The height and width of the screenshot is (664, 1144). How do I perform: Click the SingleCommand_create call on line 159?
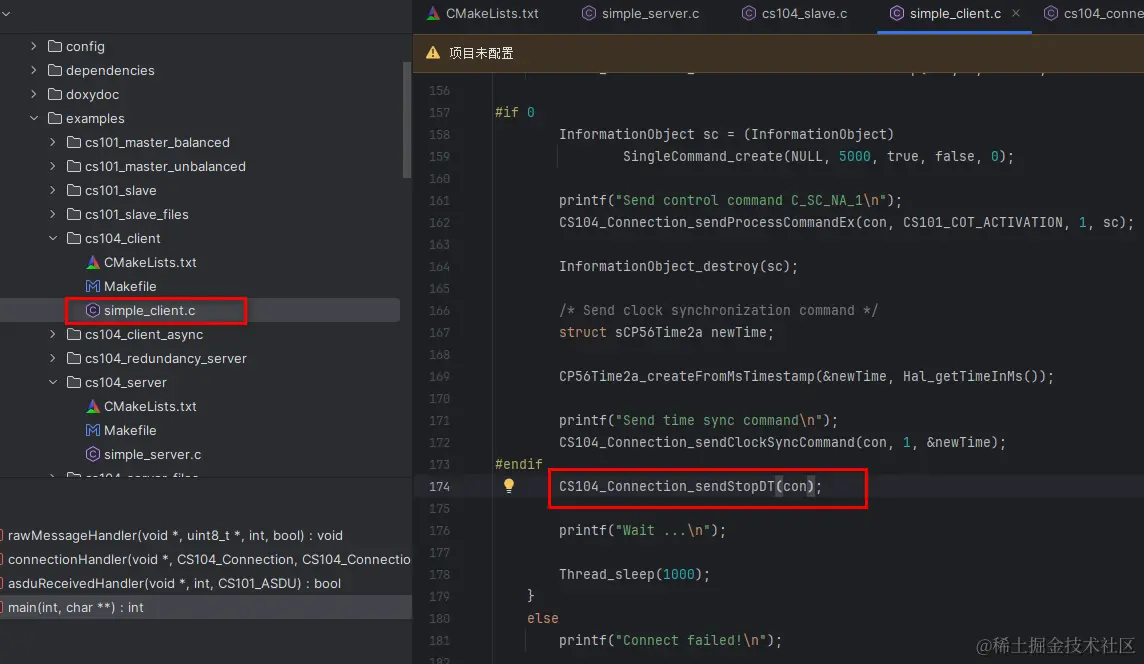818,156
